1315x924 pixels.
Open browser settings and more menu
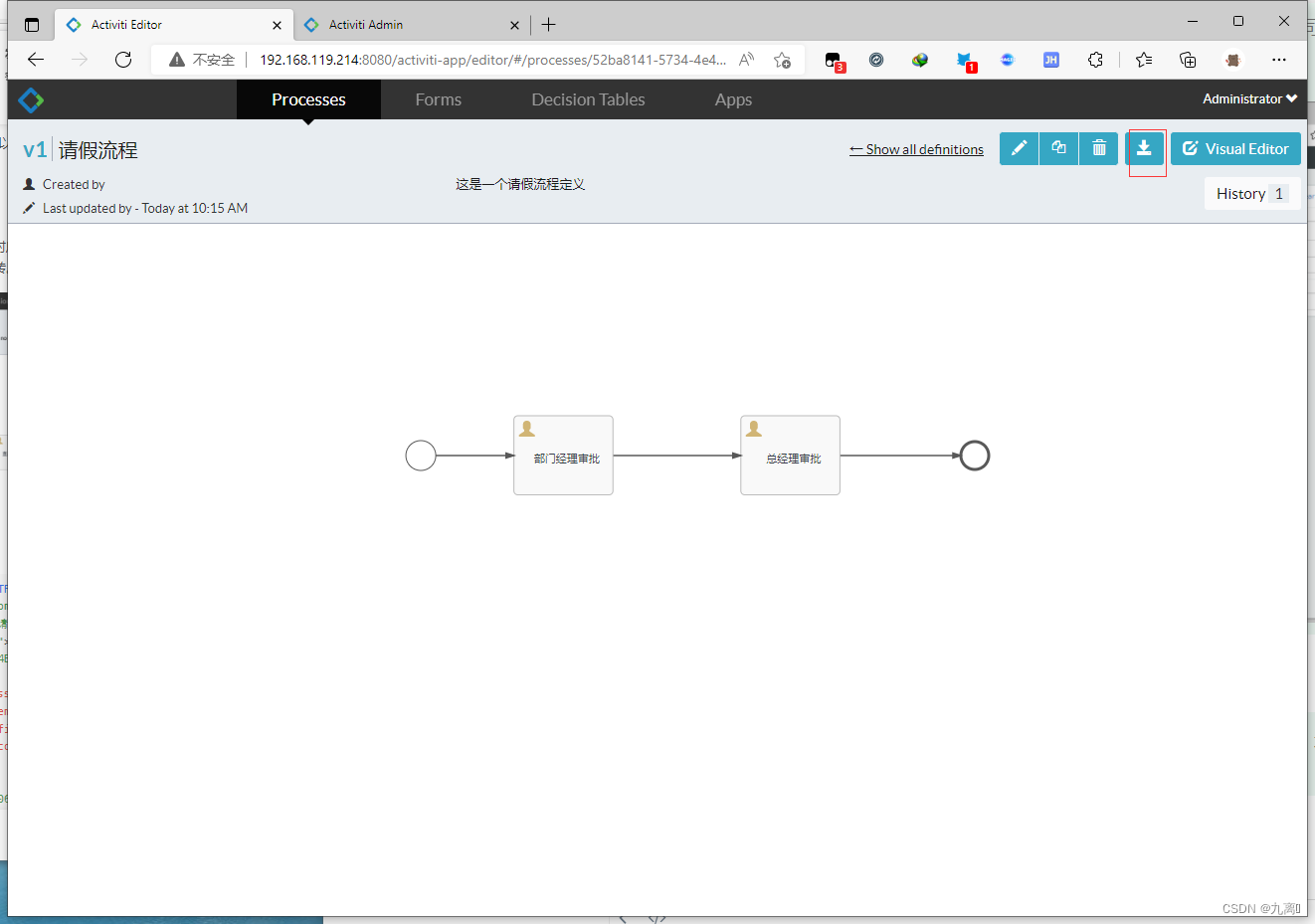click(1279, 60)
